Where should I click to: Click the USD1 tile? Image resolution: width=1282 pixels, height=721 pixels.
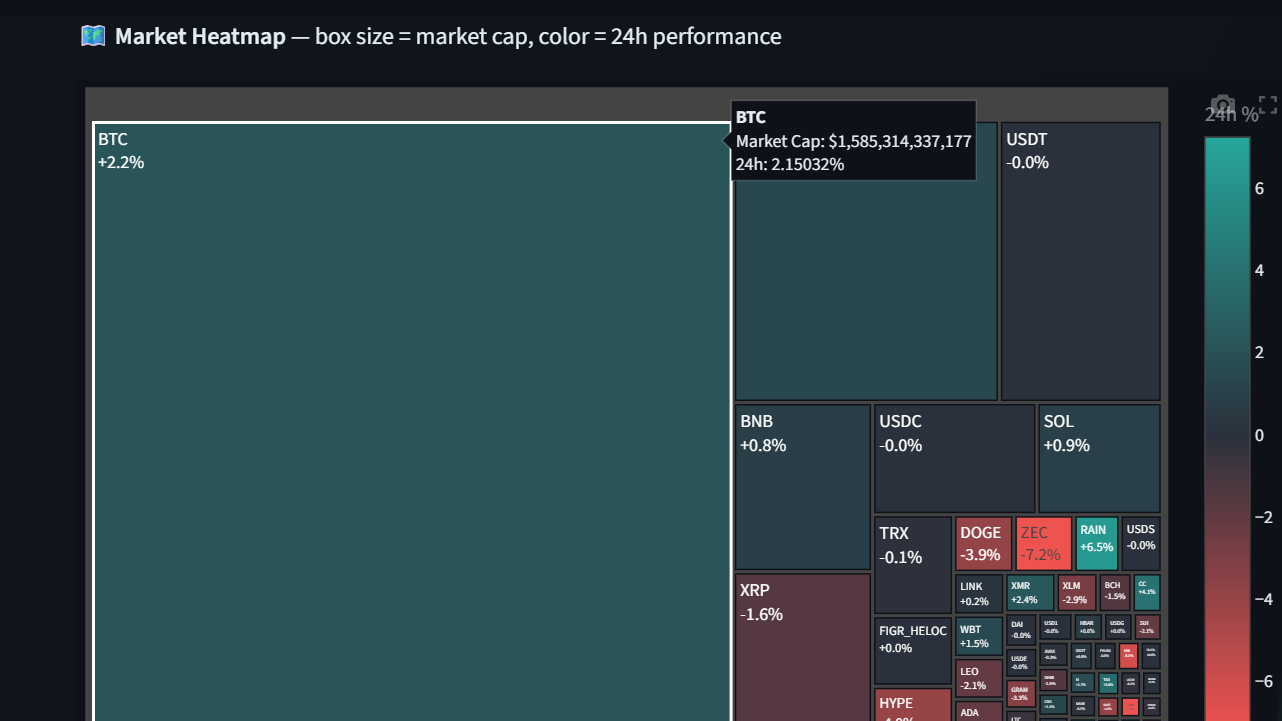click(x=1055, y=627)
